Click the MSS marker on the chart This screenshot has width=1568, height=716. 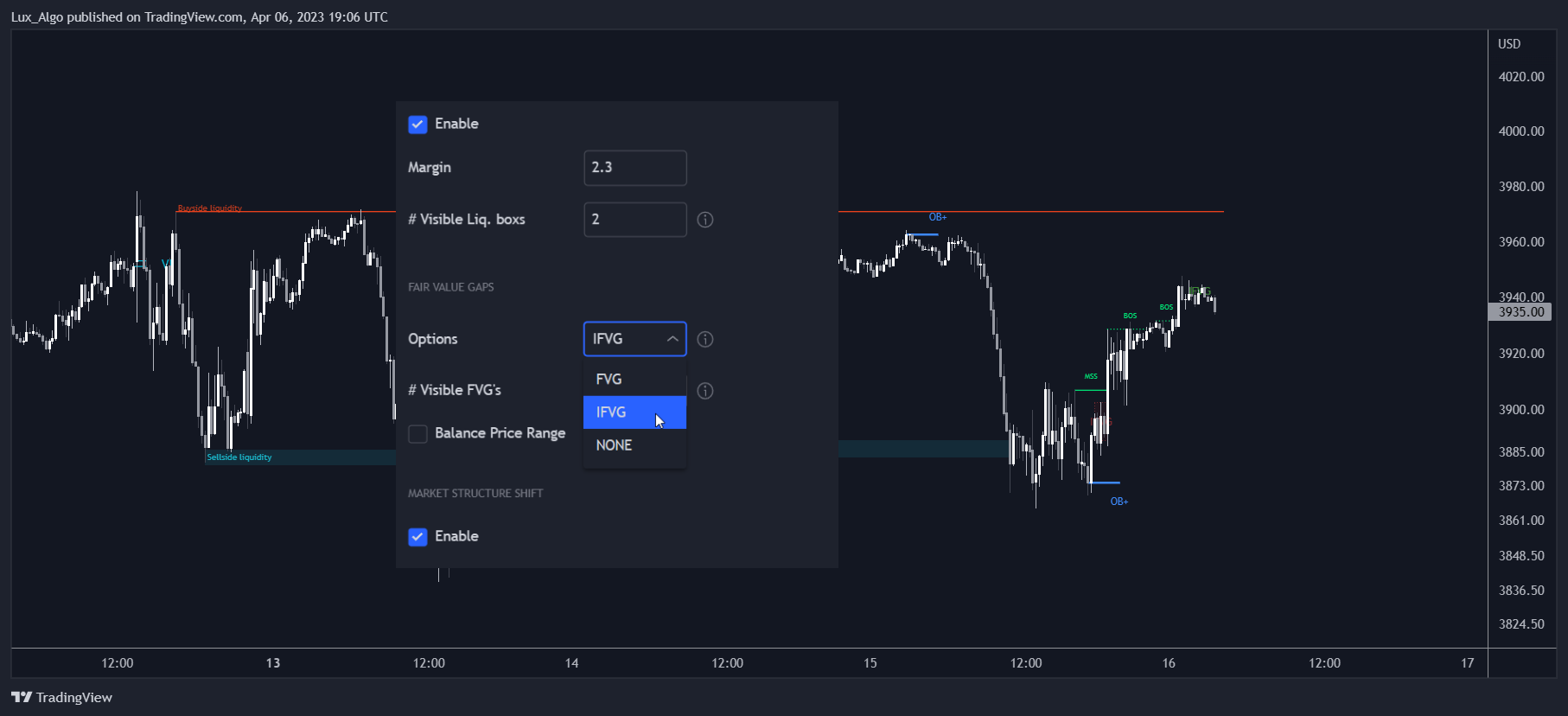click(1091, 376)
